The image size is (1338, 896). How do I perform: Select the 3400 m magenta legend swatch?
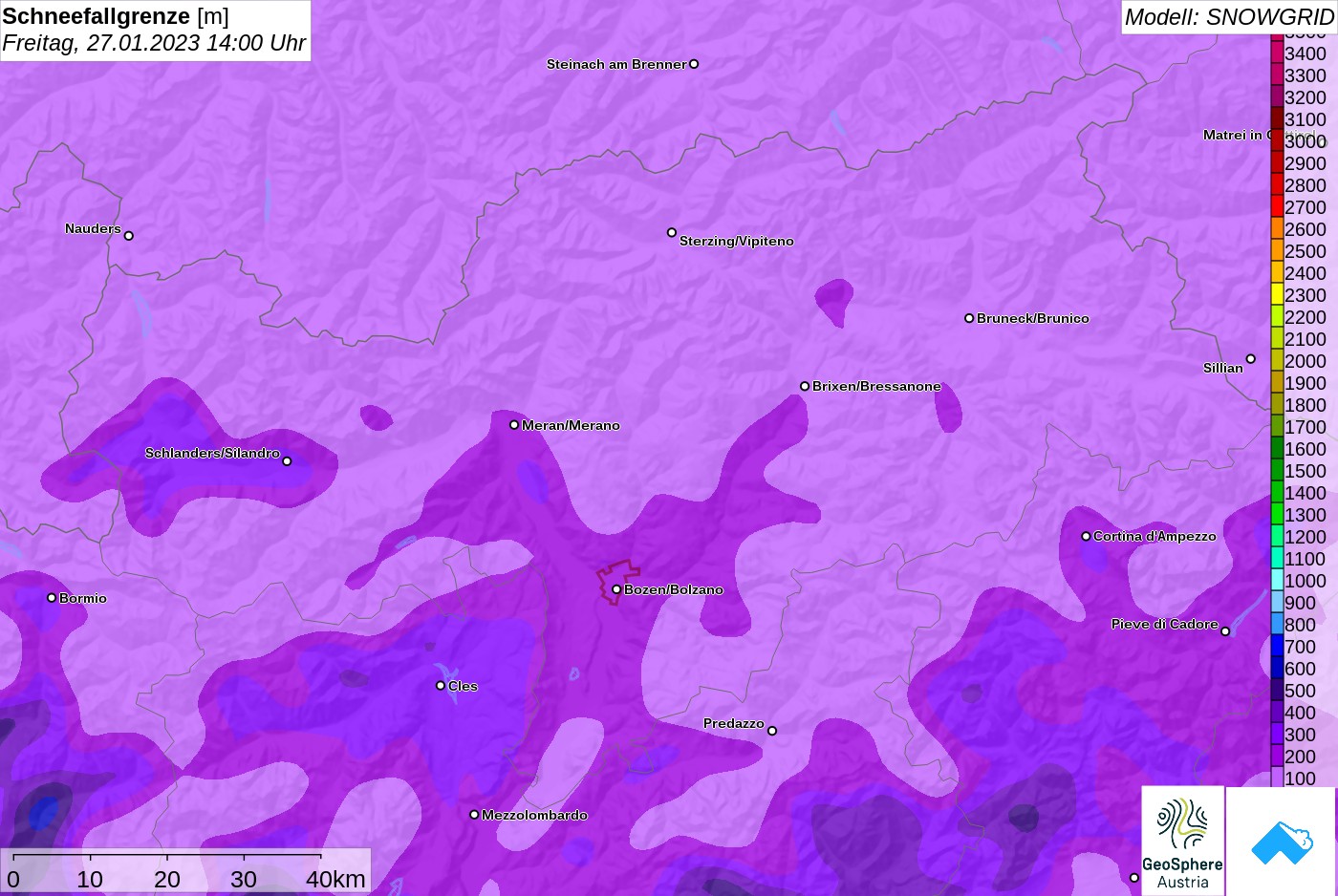tap(1277, 53)
